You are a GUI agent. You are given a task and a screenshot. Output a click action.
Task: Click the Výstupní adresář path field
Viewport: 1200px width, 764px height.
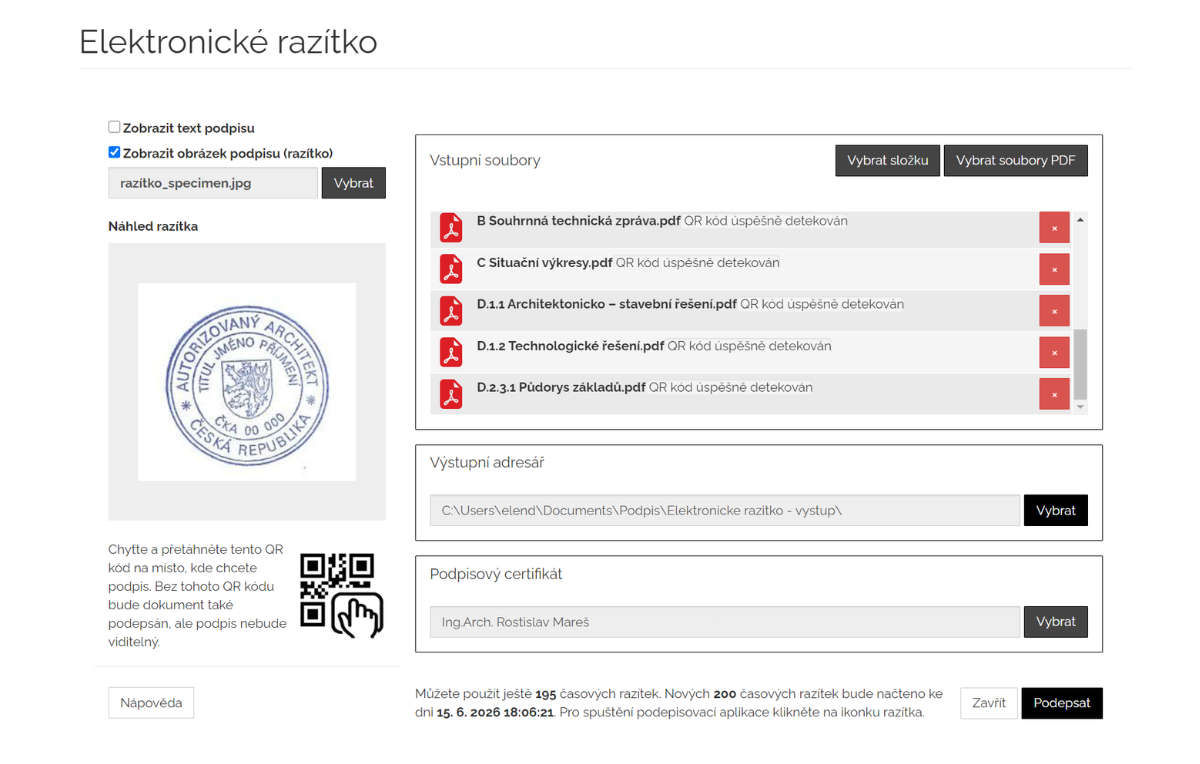point(725,510)
